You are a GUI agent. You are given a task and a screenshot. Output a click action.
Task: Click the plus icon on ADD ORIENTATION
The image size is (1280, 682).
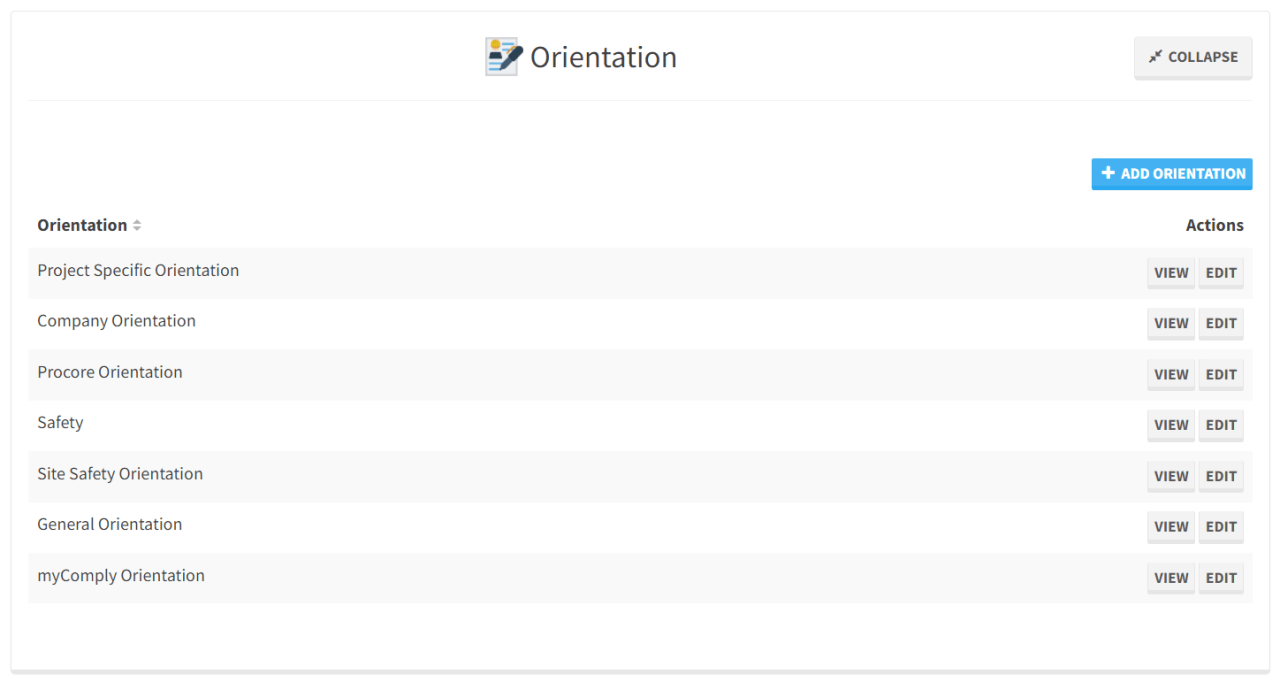pyautogui.click(x=1108, y=173)
